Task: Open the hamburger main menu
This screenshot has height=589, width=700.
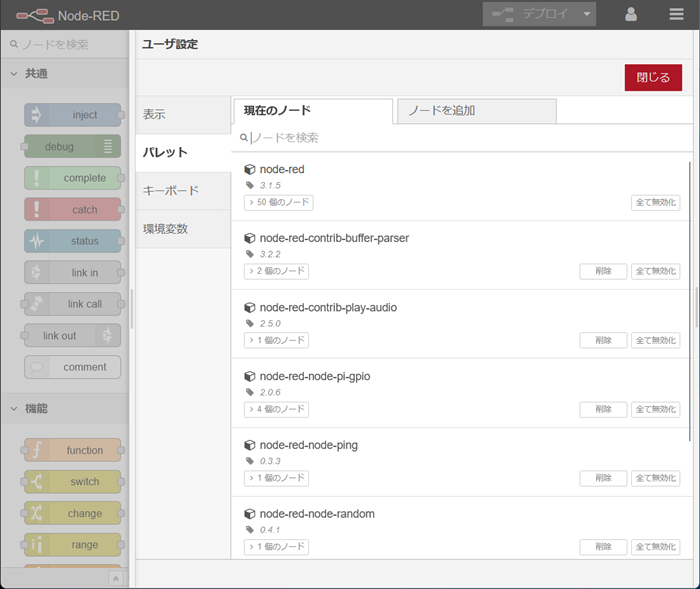Action: pyautogui.click(x=677, y=15)
